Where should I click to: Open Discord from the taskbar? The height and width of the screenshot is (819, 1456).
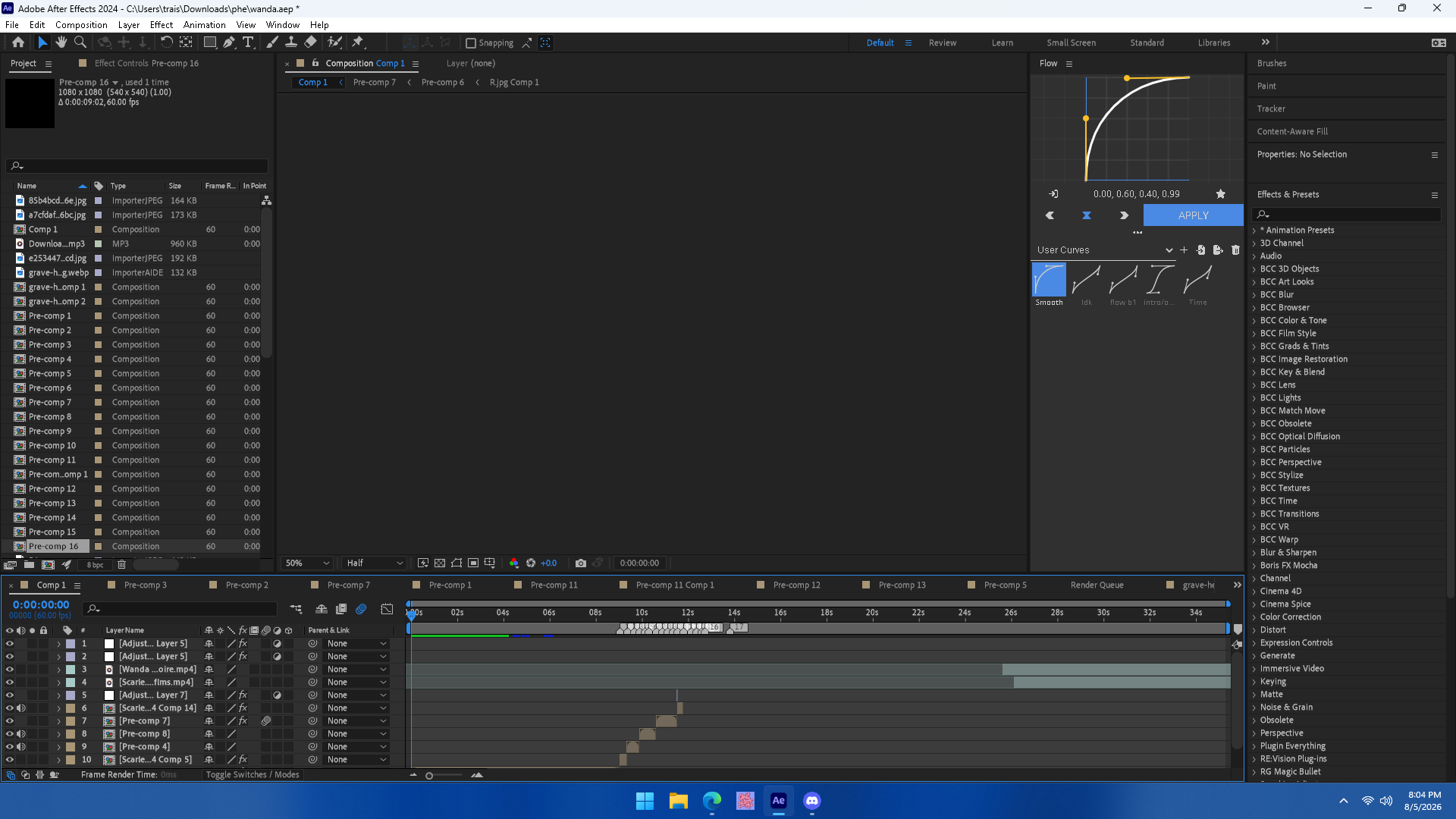click(x=812, y=801)
